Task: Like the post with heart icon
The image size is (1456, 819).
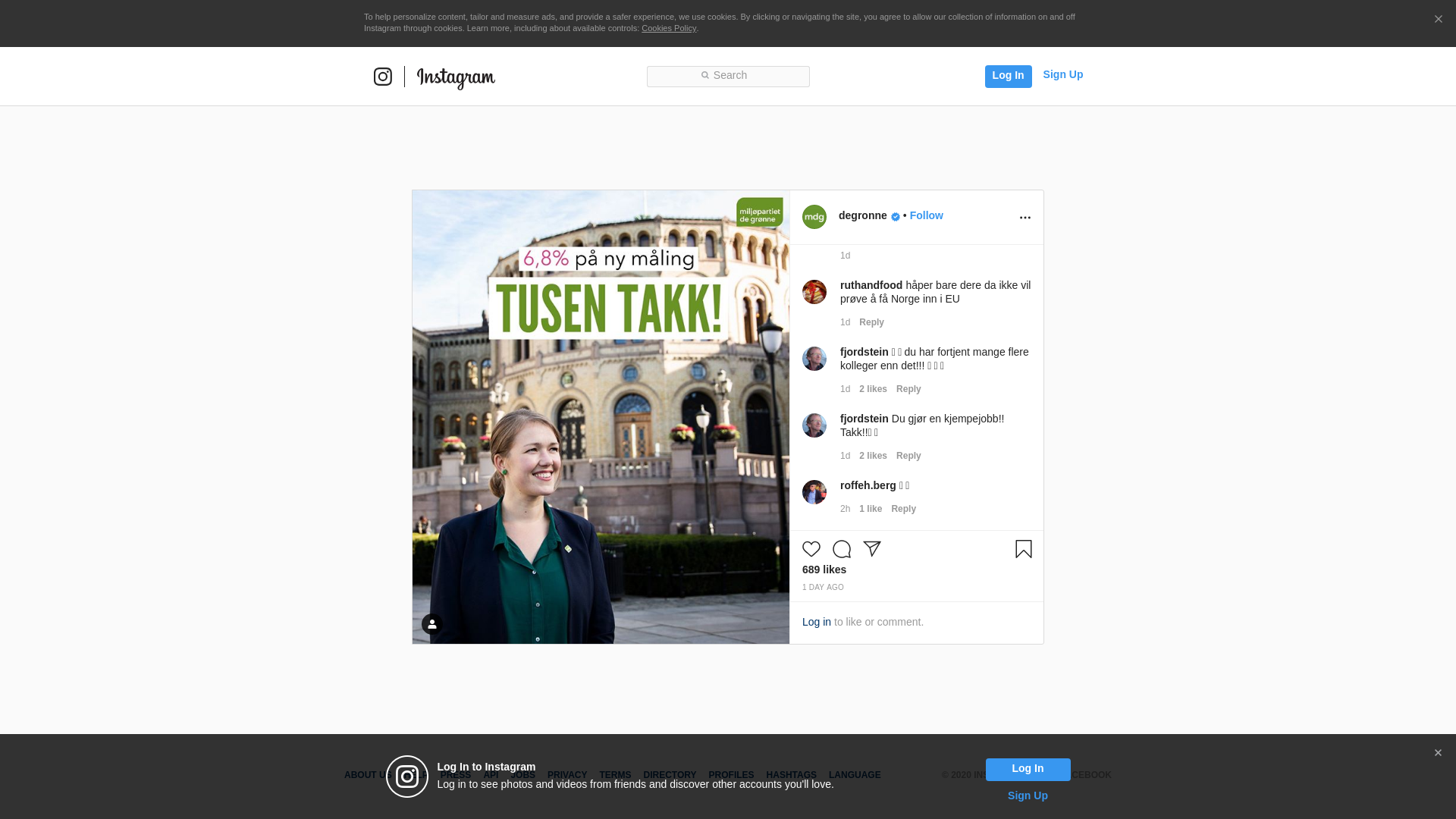Action: point(811,549)
